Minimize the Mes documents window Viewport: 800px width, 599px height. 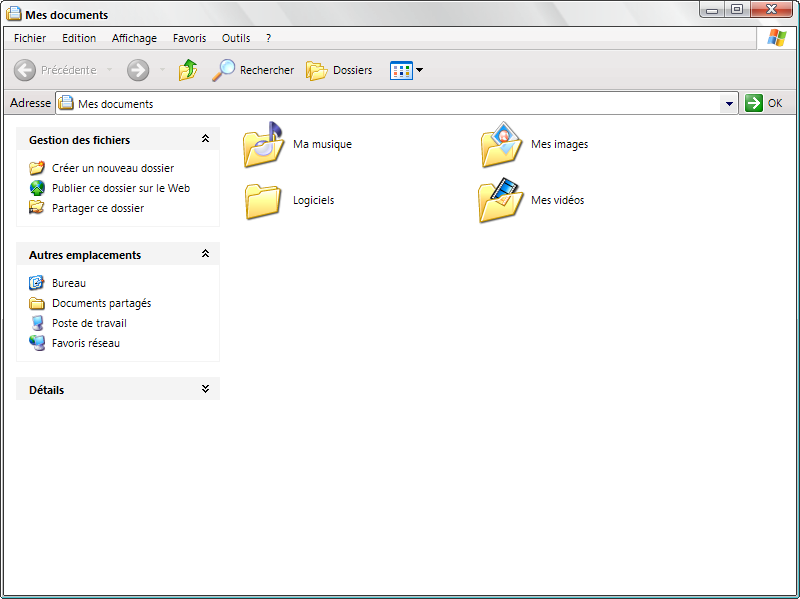pos(712,10)
